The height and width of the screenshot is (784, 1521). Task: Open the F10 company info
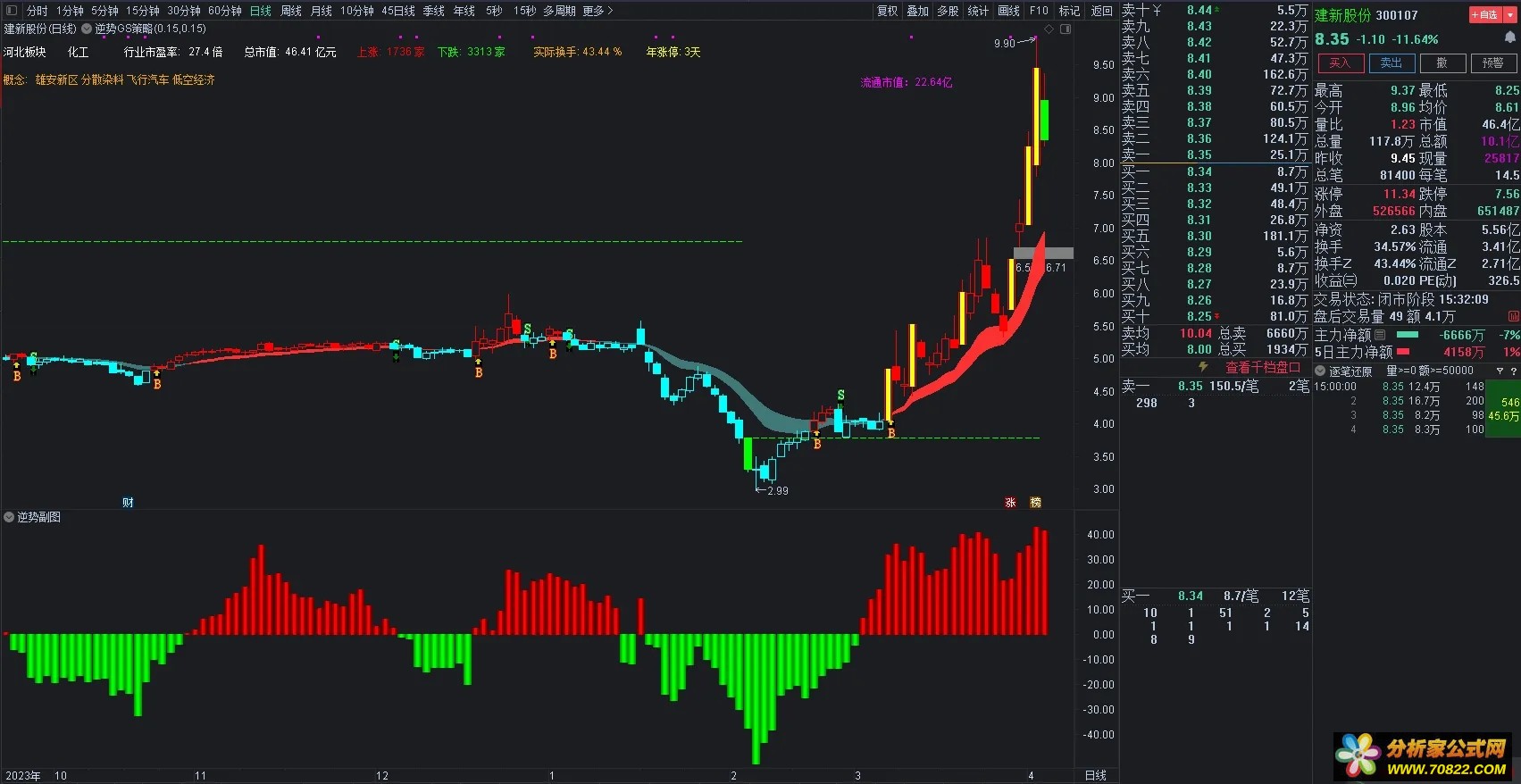(1039, 11)
